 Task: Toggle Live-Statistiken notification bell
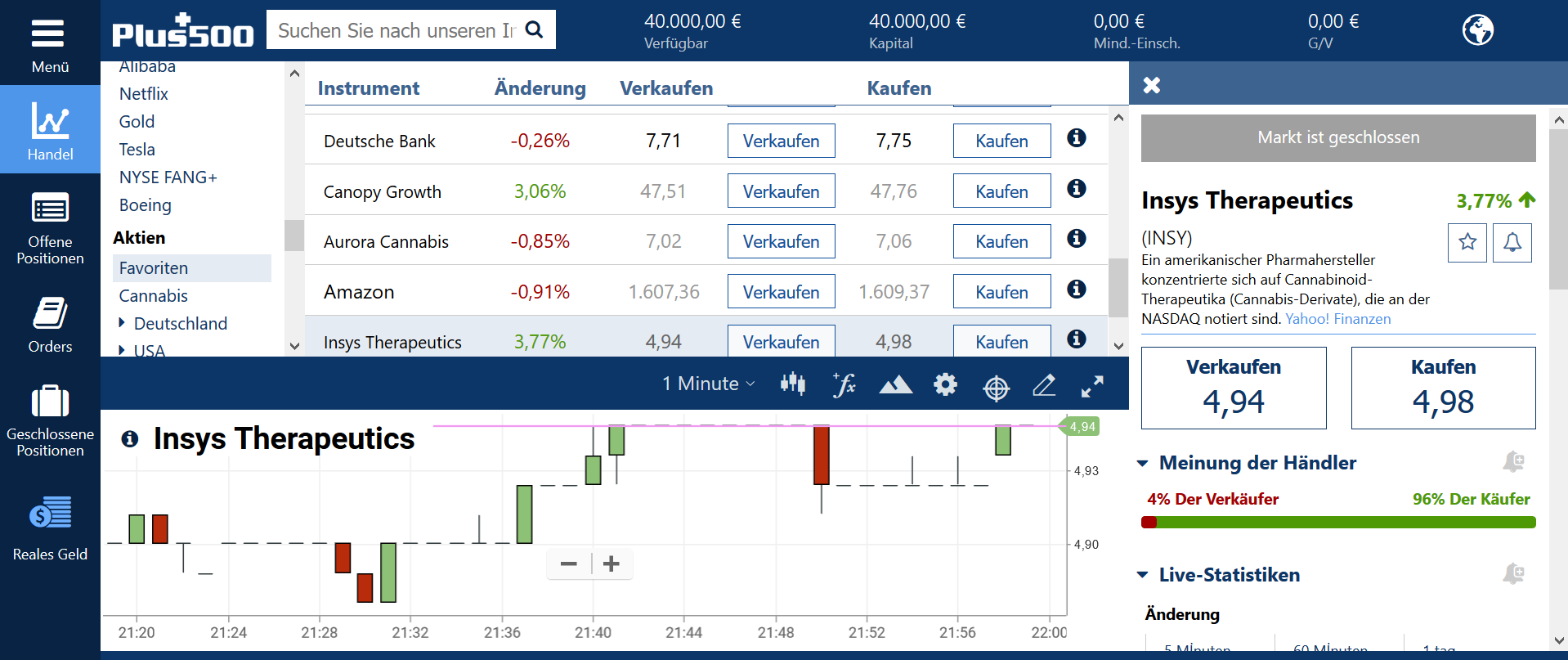(1514, 574)
